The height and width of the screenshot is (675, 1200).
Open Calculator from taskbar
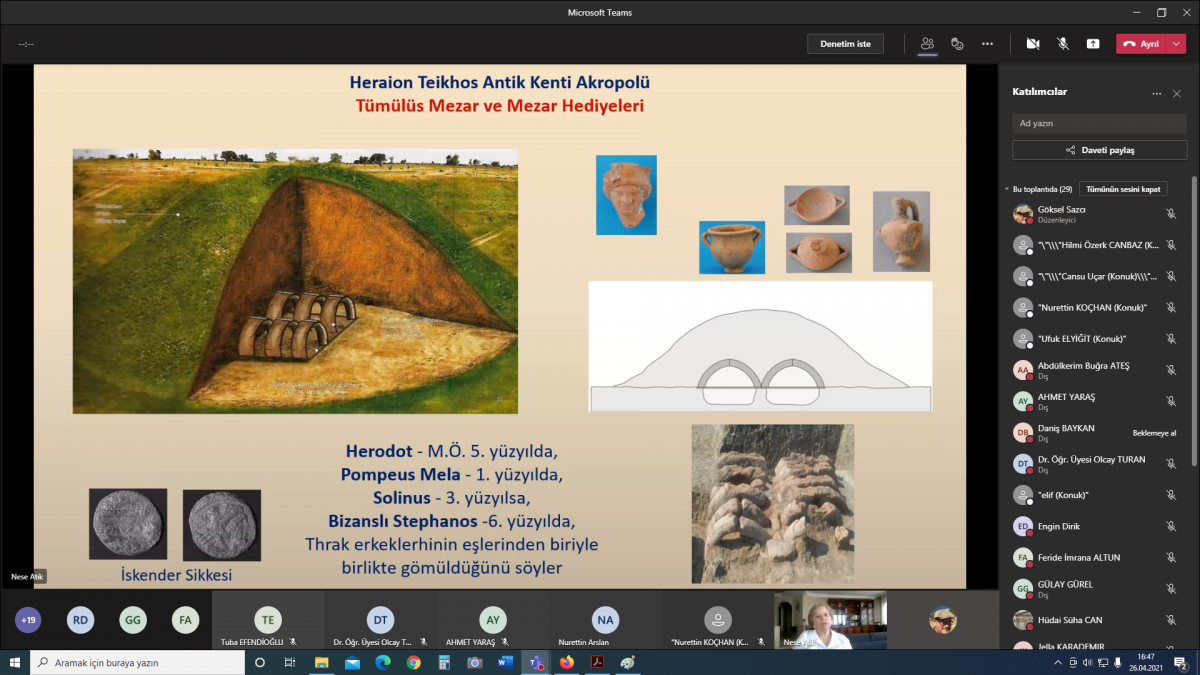[444, 662]
